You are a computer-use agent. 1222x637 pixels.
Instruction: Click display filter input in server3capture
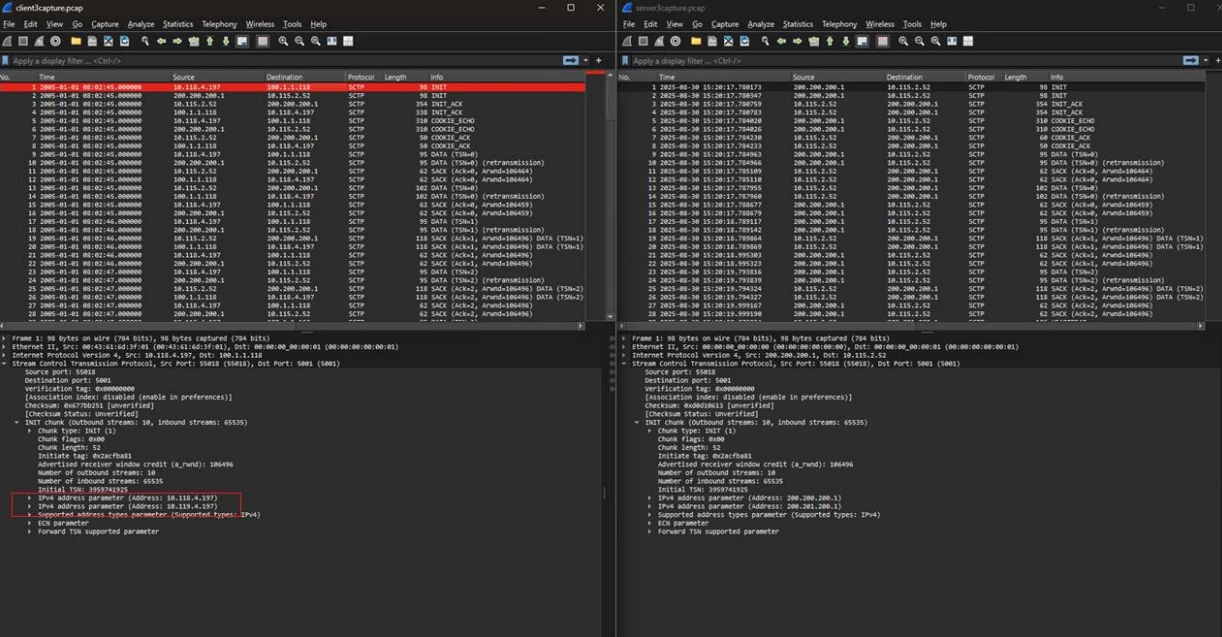pos(905,61)
